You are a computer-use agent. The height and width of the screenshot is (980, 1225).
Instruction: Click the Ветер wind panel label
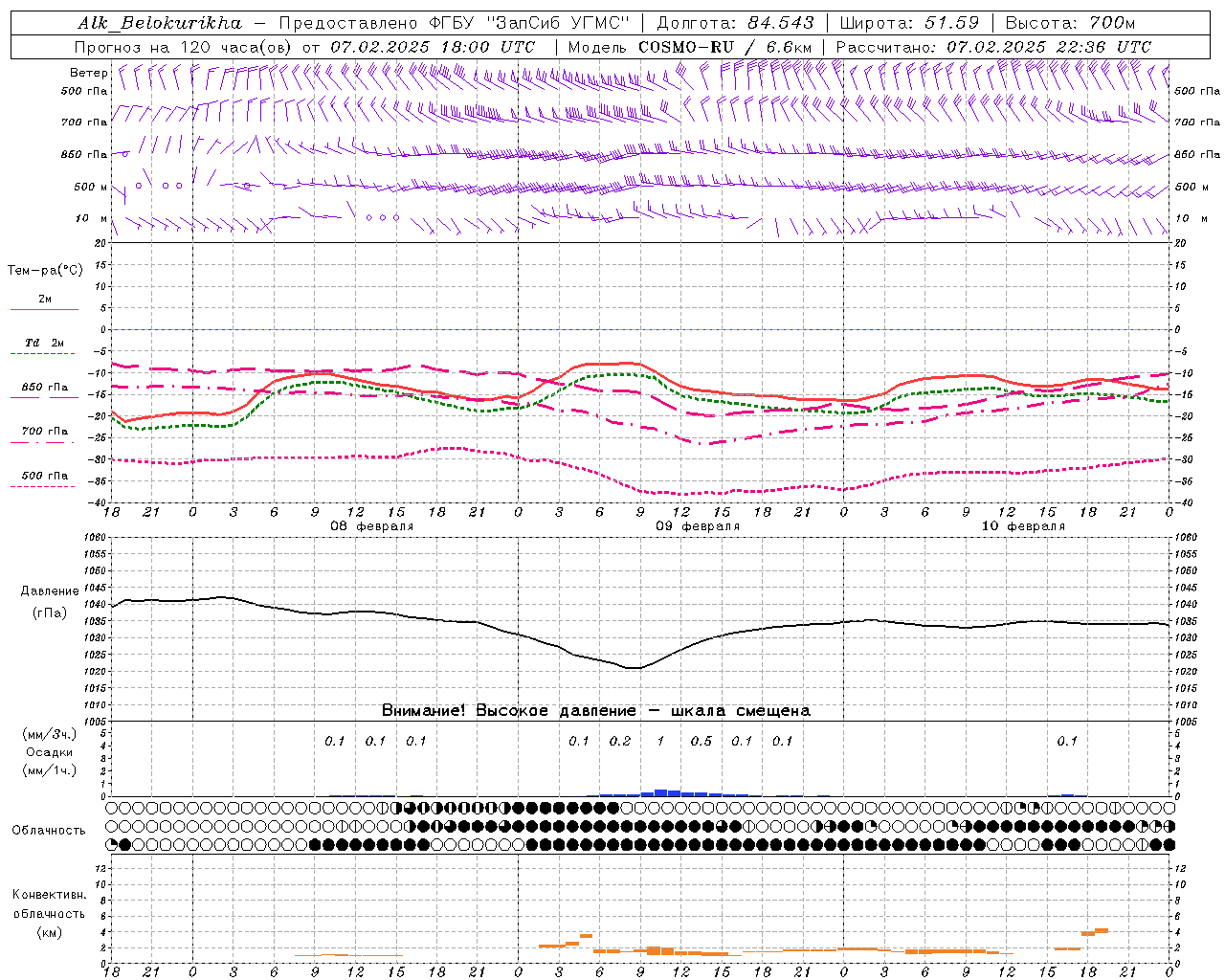(x=89, y=73)
